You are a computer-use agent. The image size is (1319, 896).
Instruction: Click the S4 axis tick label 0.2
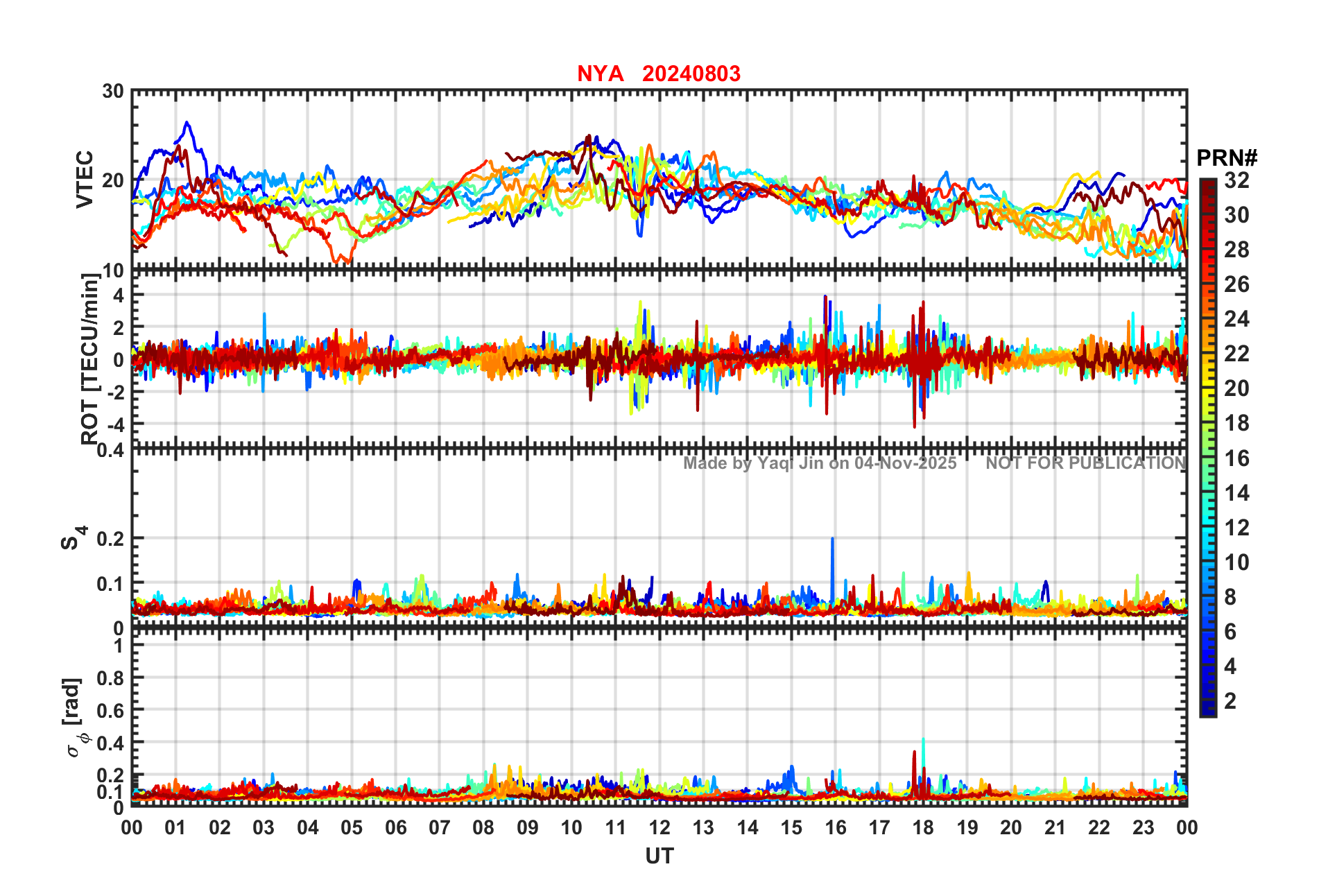(x=111, y=539)
